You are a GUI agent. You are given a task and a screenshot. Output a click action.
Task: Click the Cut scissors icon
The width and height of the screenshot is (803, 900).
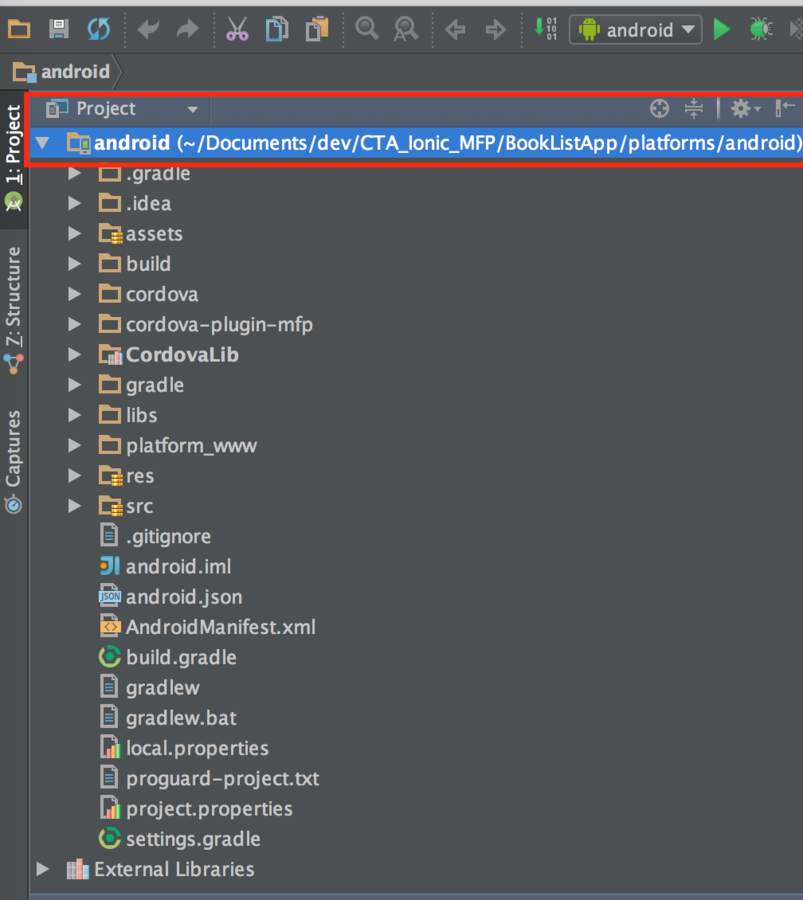pyautogui.click(x=237, y=29)
